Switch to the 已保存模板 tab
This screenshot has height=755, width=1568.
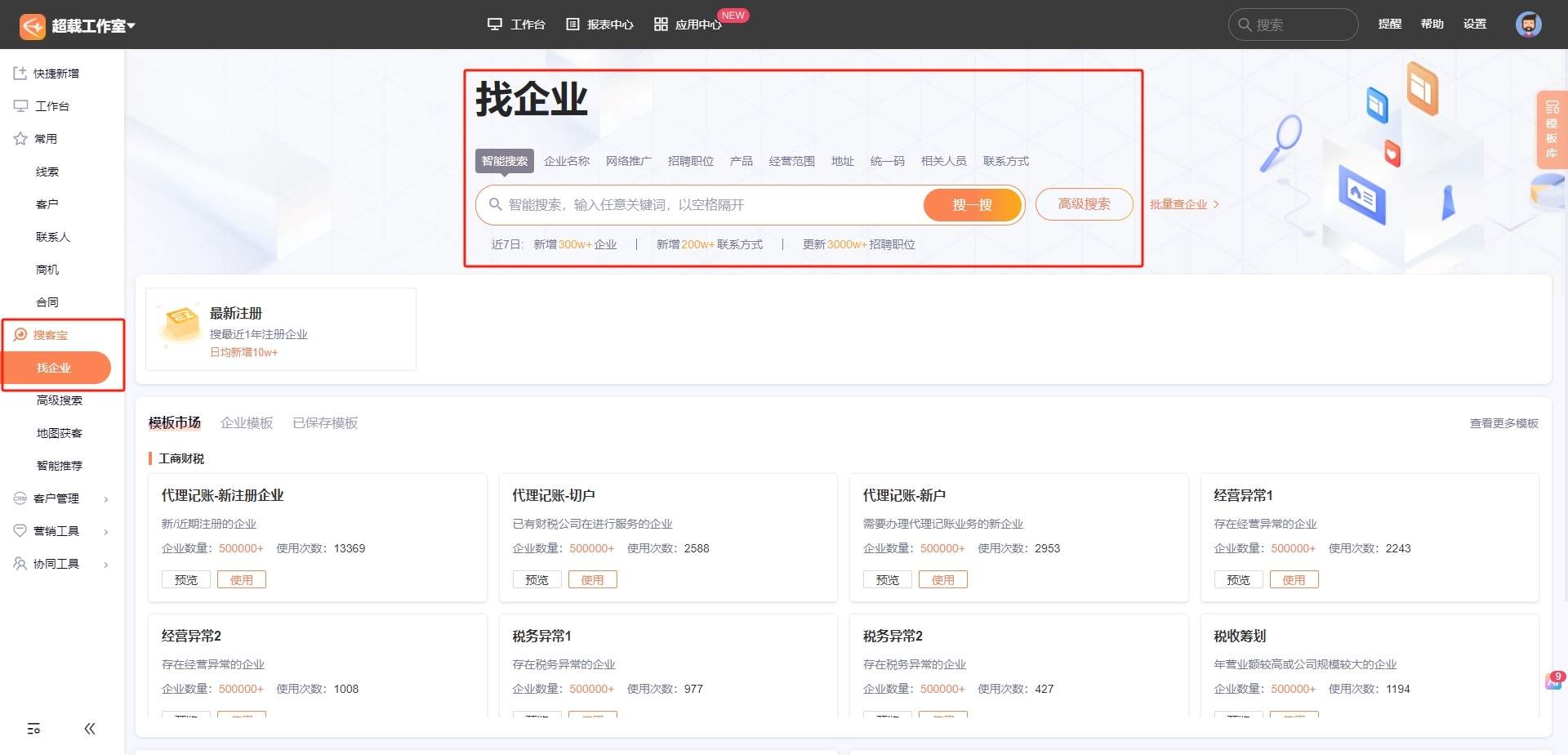324,422
